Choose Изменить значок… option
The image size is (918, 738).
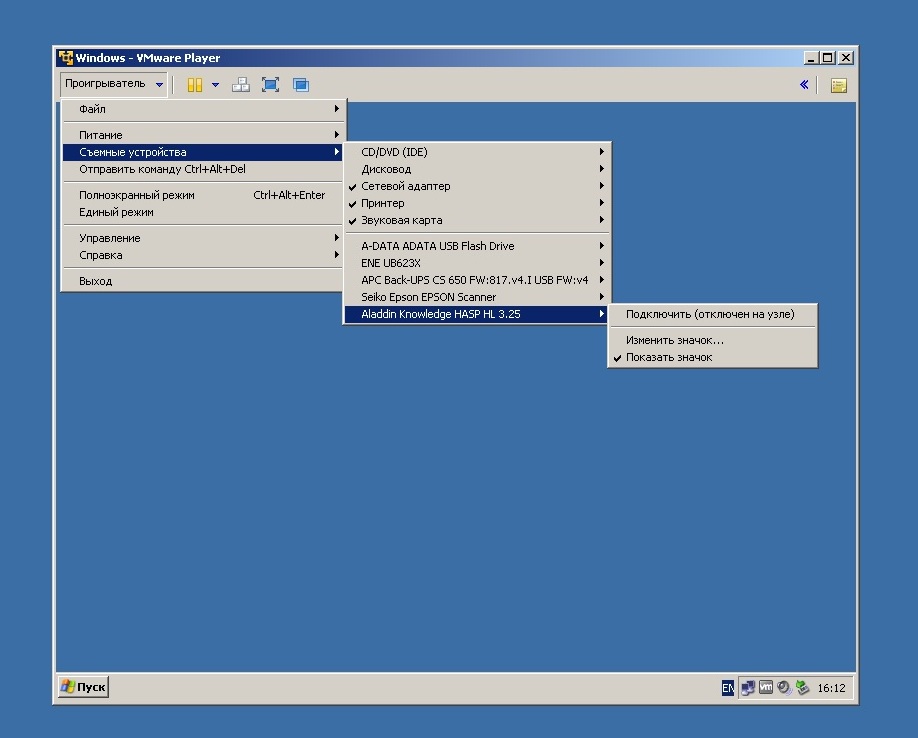coord(674,340)
